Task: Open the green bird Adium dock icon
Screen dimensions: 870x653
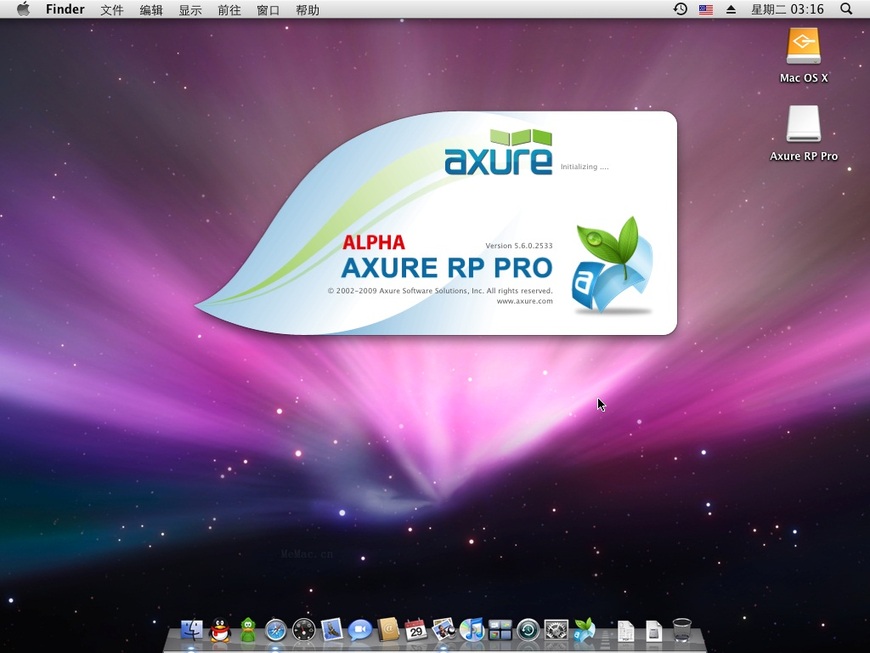Action: [248, 630]
